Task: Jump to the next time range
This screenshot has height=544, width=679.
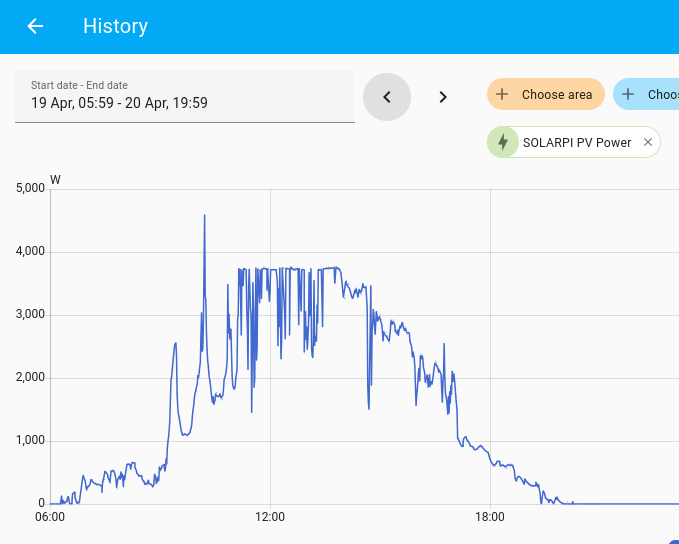Action: coord(443,97)
